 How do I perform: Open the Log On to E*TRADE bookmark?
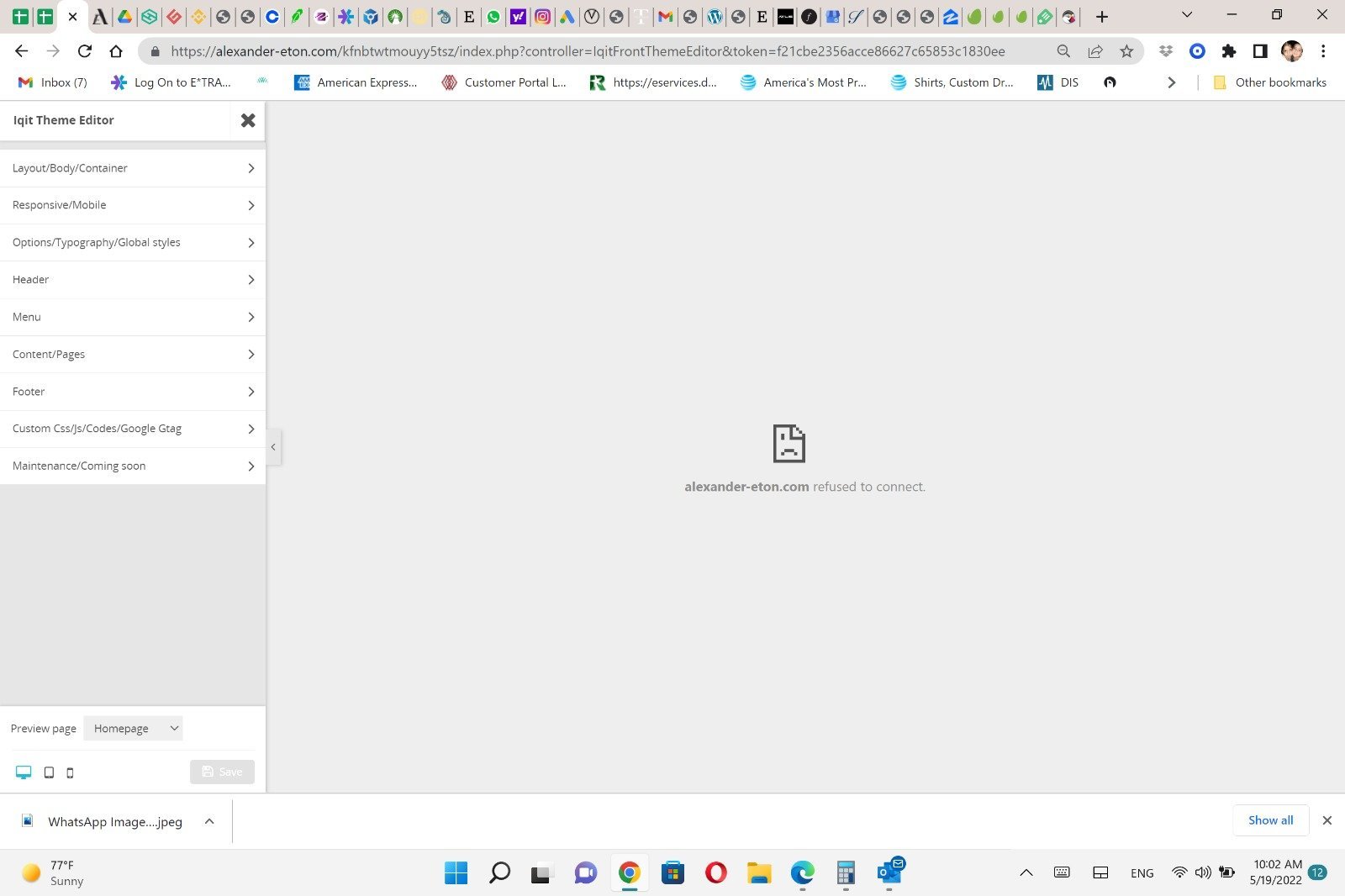pos(171,82)
